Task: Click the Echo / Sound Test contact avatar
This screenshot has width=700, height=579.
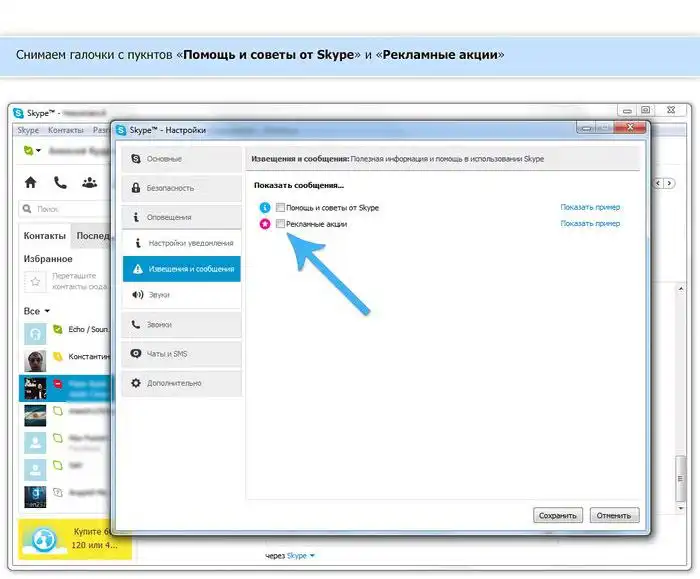Action: 35,331
